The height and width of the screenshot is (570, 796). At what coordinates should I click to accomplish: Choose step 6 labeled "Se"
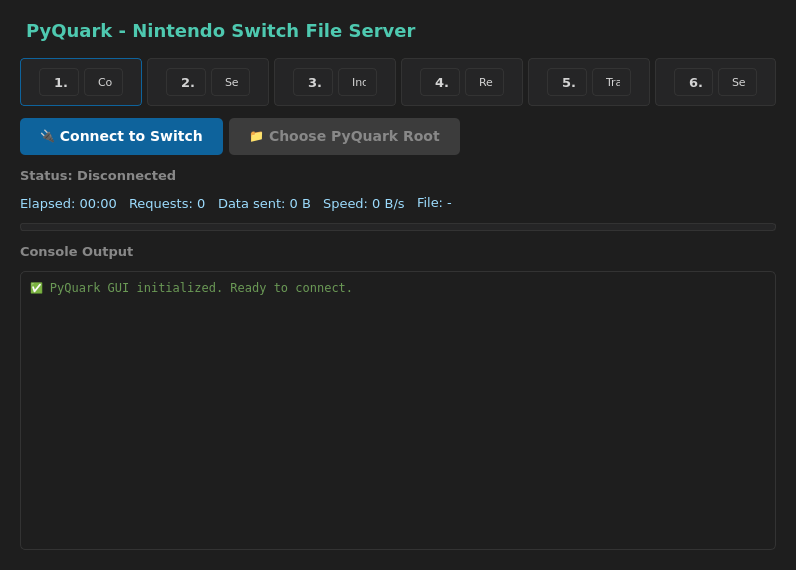tap(715, 82)
